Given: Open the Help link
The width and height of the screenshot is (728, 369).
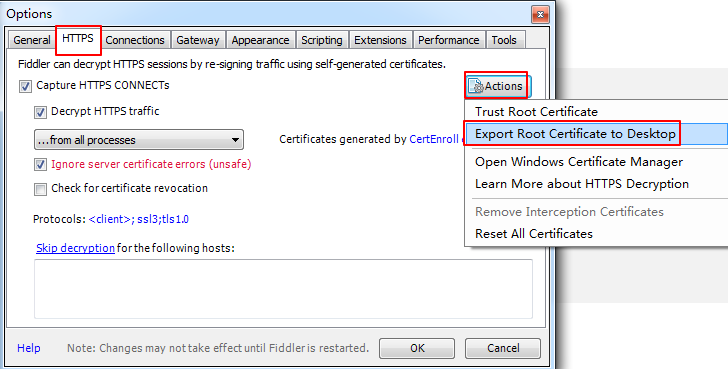Looking at the screenshot, I should pyautogui.click(x=29, y=348).
